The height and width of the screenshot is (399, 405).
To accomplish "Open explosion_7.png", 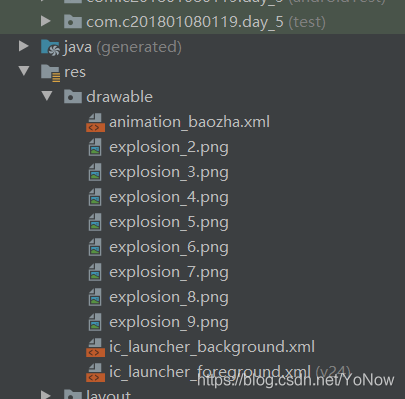I will pyautogui.click(x=169, y=273).
